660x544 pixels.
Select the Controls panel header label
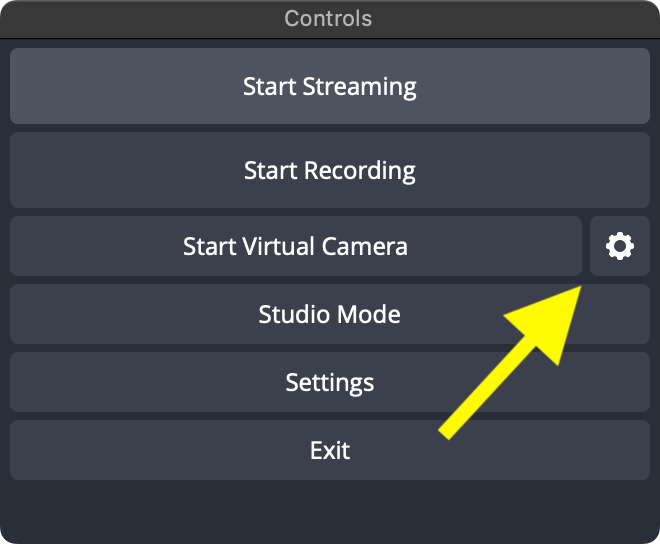[328, 19]
